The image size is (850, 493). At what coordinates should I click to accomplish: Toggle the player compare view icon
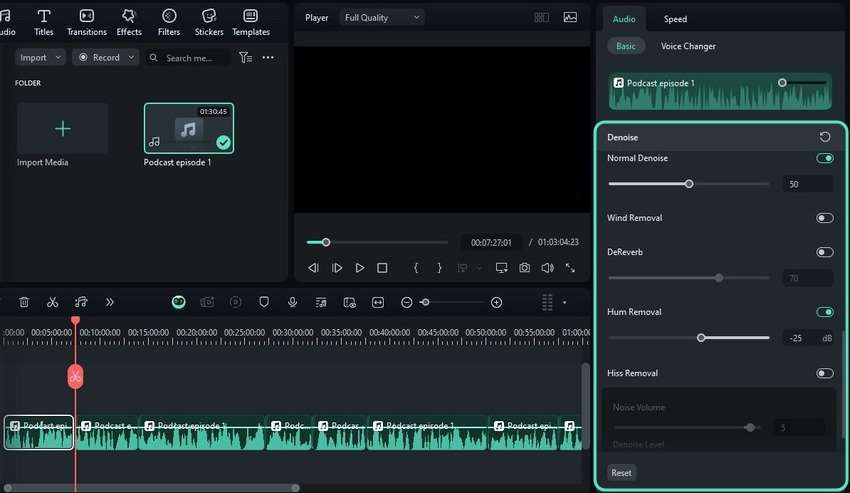pos(541,17)
